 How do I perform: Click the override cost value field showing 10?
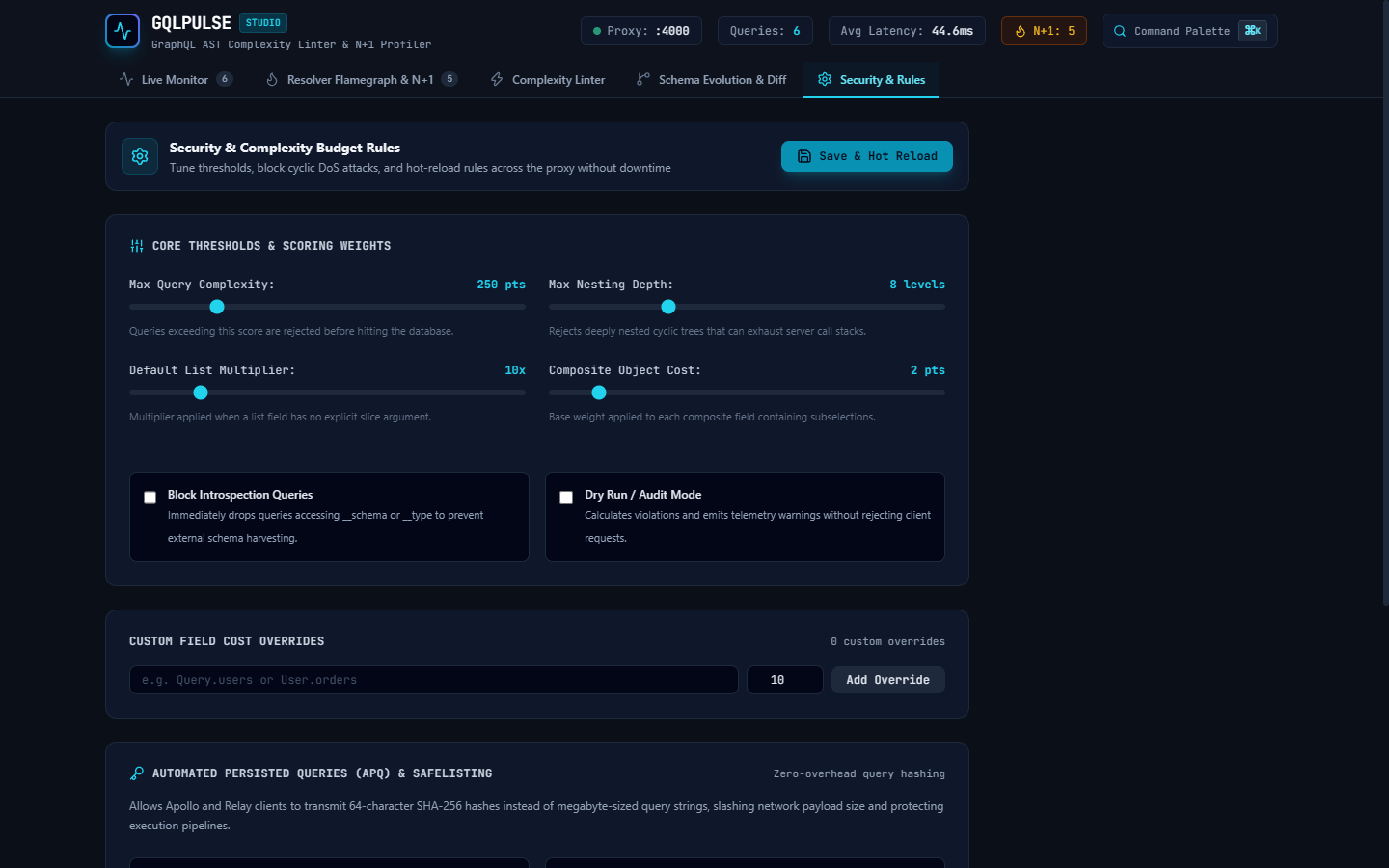tap(785, 680)
